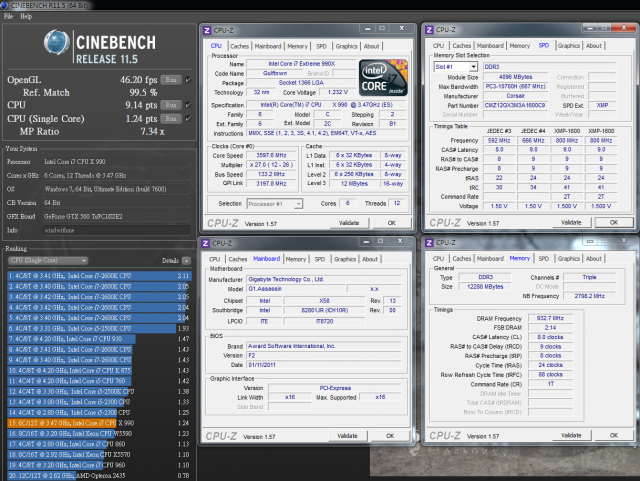Select Memory tab in CPU window

[x=297, y=46]
